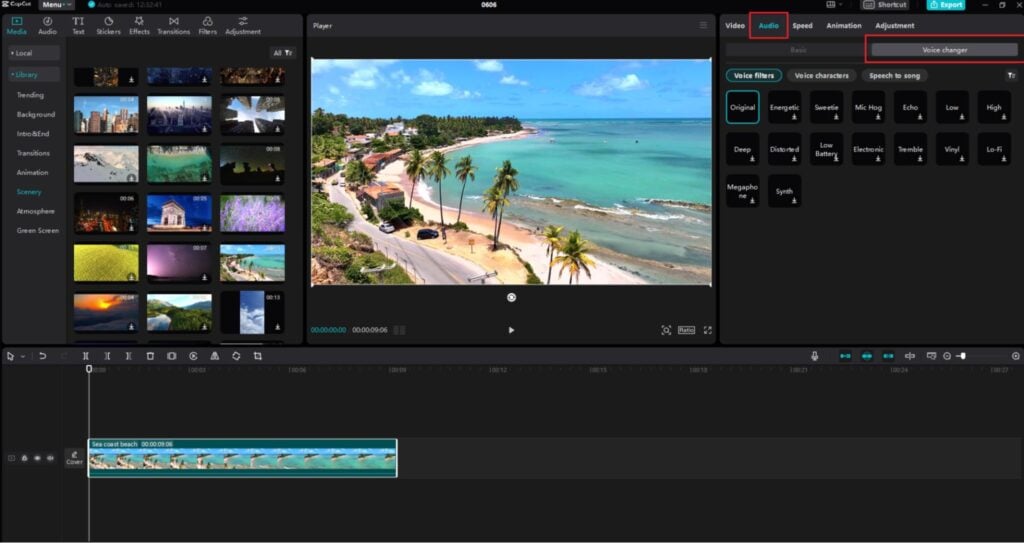The width and height of the screenshot is (1024, 543).
Task: Adjust the timeline zoom slider
Action: coord(962,356)
